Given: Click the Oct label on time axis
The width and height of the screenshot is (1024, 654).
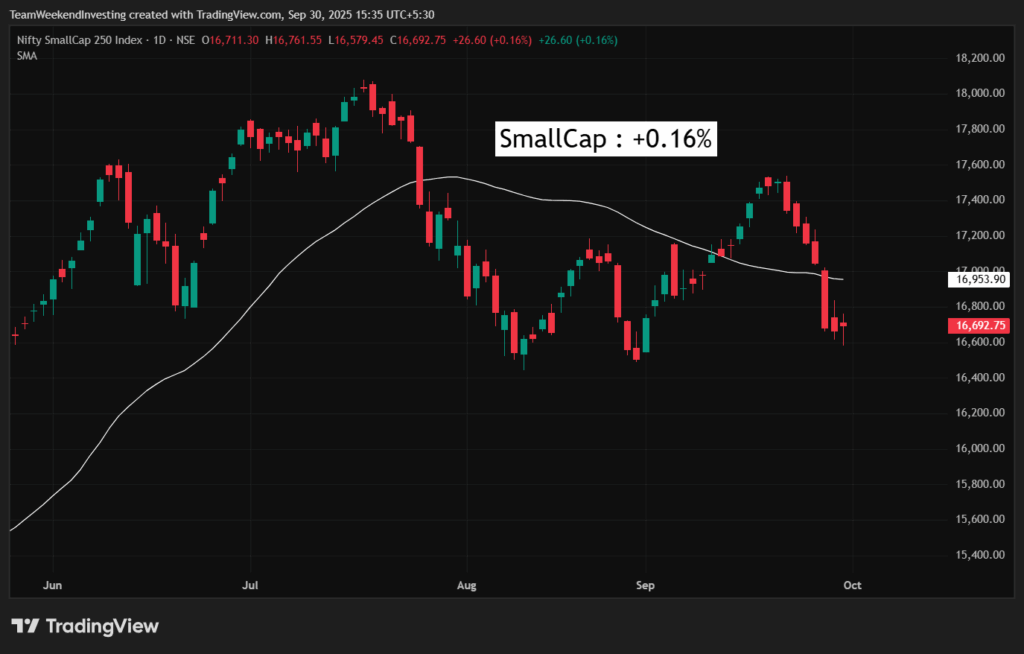Looking at the screenshot, I should click(852, 585).
